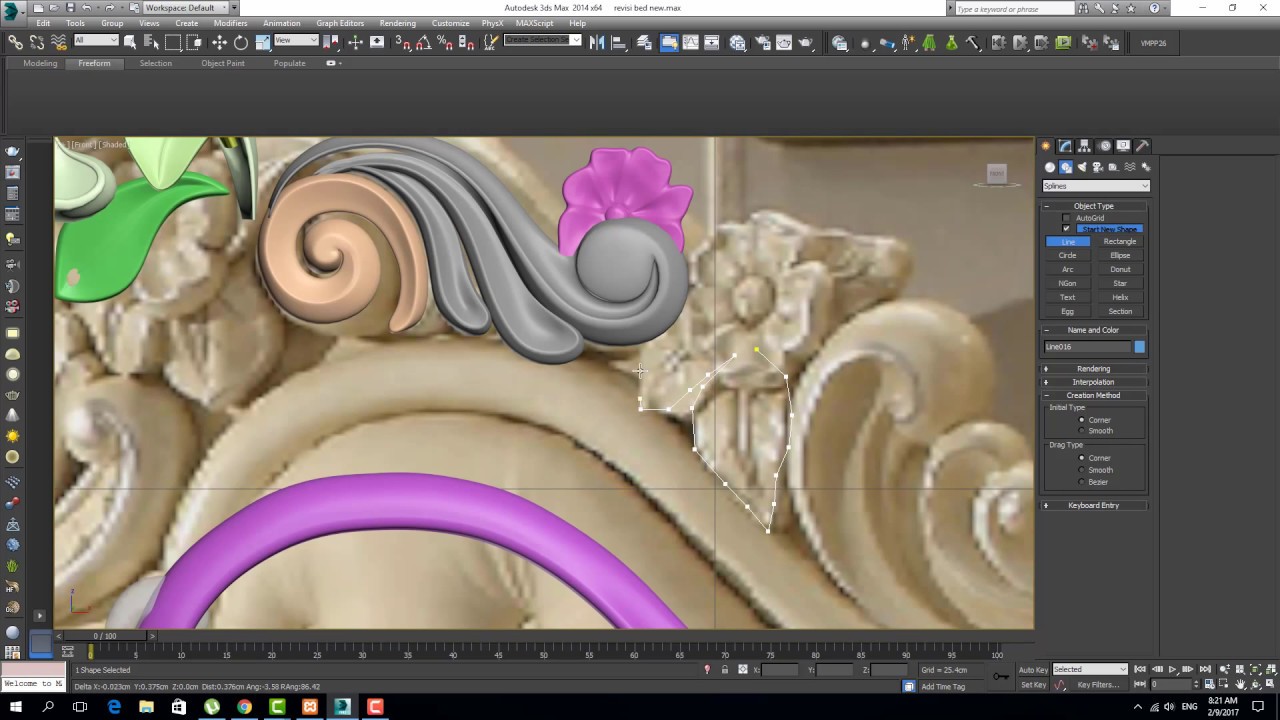This screenshot has height=720, width=1280.
Task: Enable the AutoGrid checkbox
Action: (1066, 218)
